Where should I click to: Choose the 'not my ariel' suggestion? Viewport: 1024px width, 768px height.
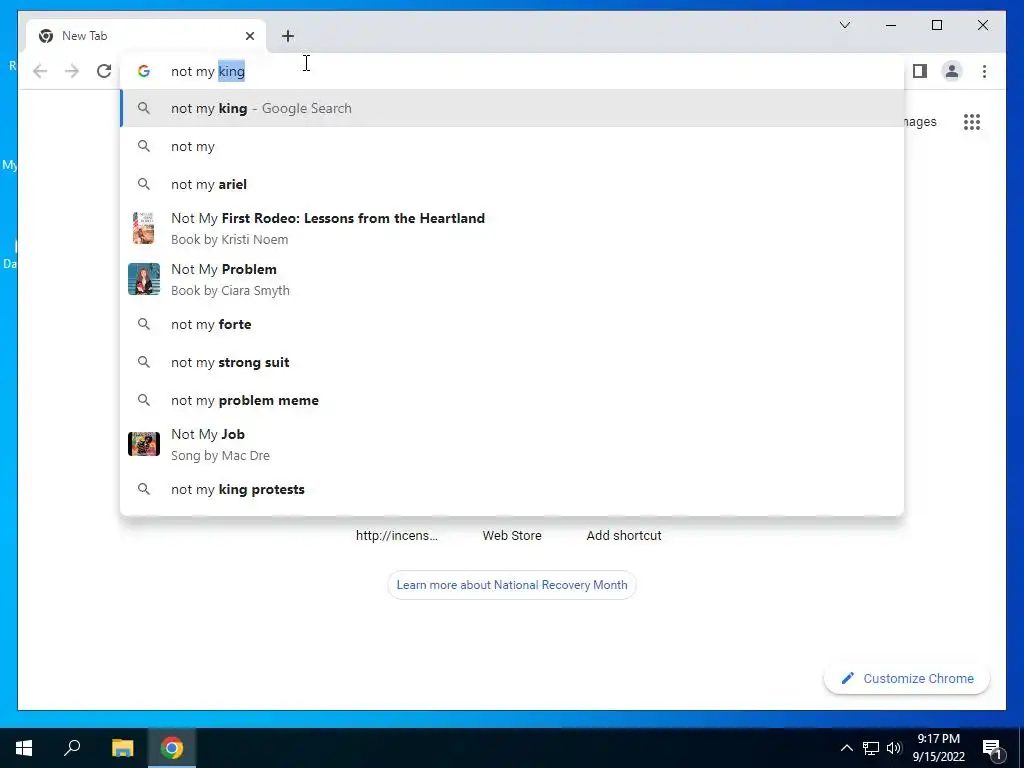[x=512, y=184]
